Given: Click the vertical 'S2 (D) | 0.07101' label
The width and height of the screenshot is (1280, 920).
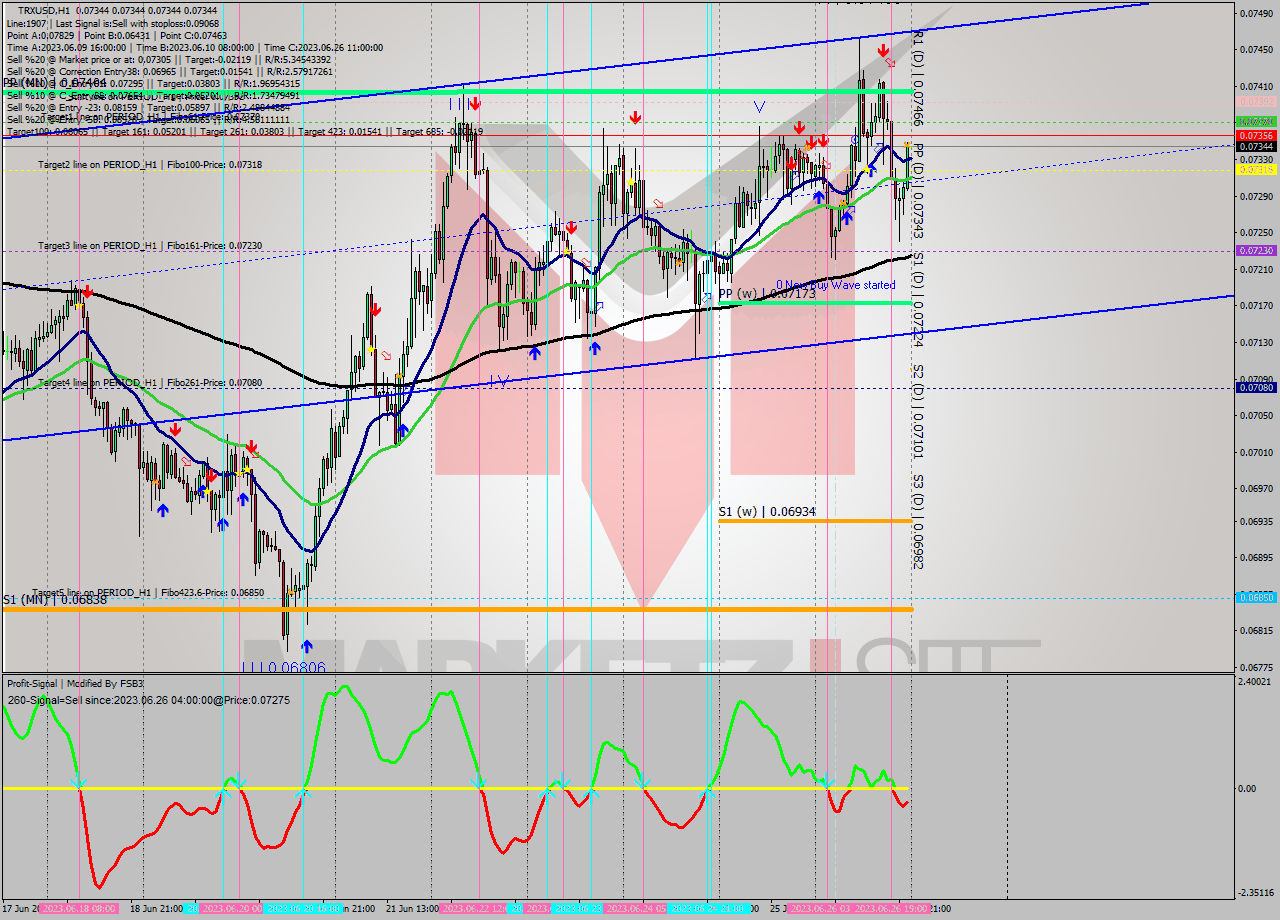Looking at the screenshot, I should (917, 410).
